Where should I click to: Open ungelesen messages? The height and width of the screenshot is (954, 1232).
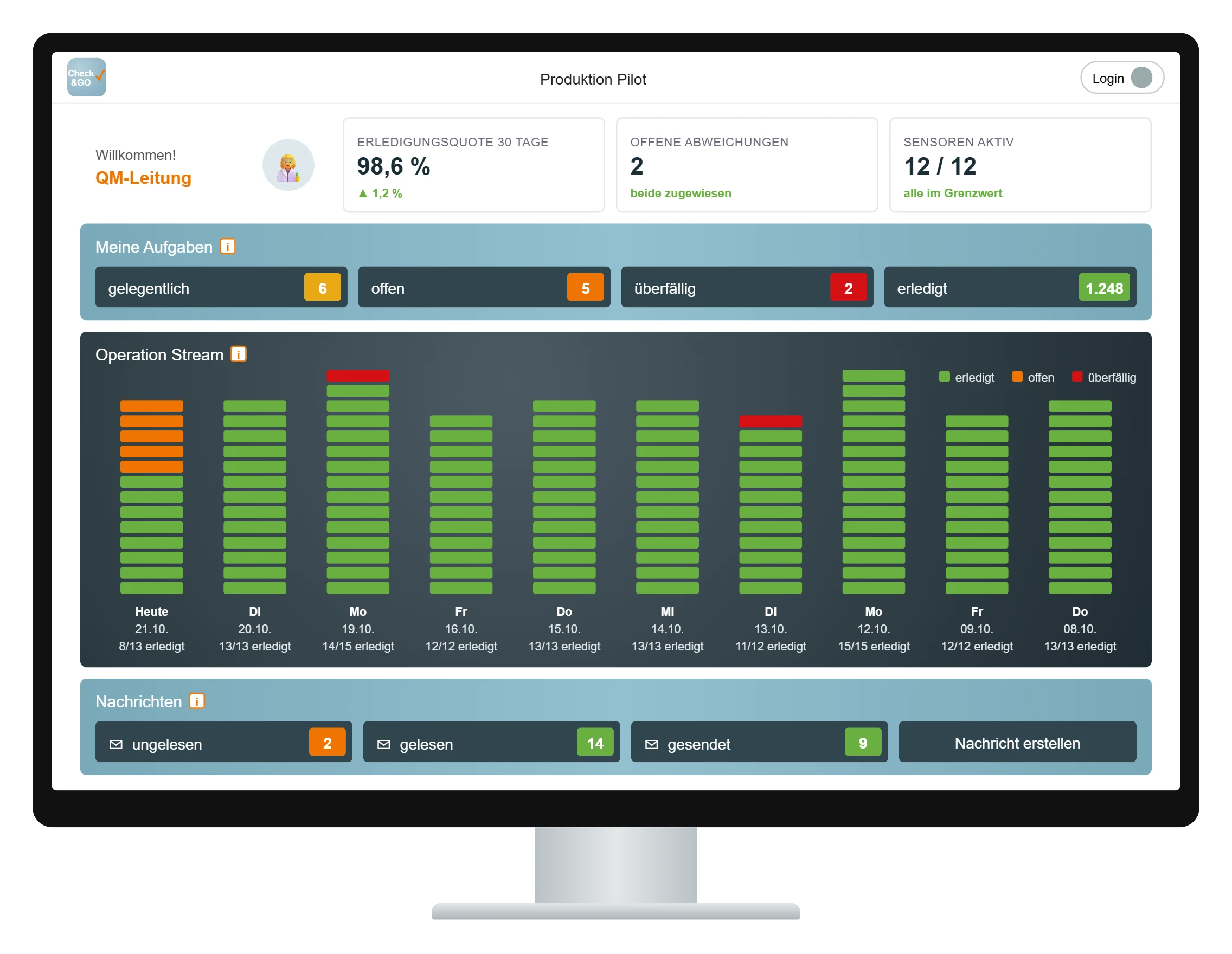coord(223,743)
